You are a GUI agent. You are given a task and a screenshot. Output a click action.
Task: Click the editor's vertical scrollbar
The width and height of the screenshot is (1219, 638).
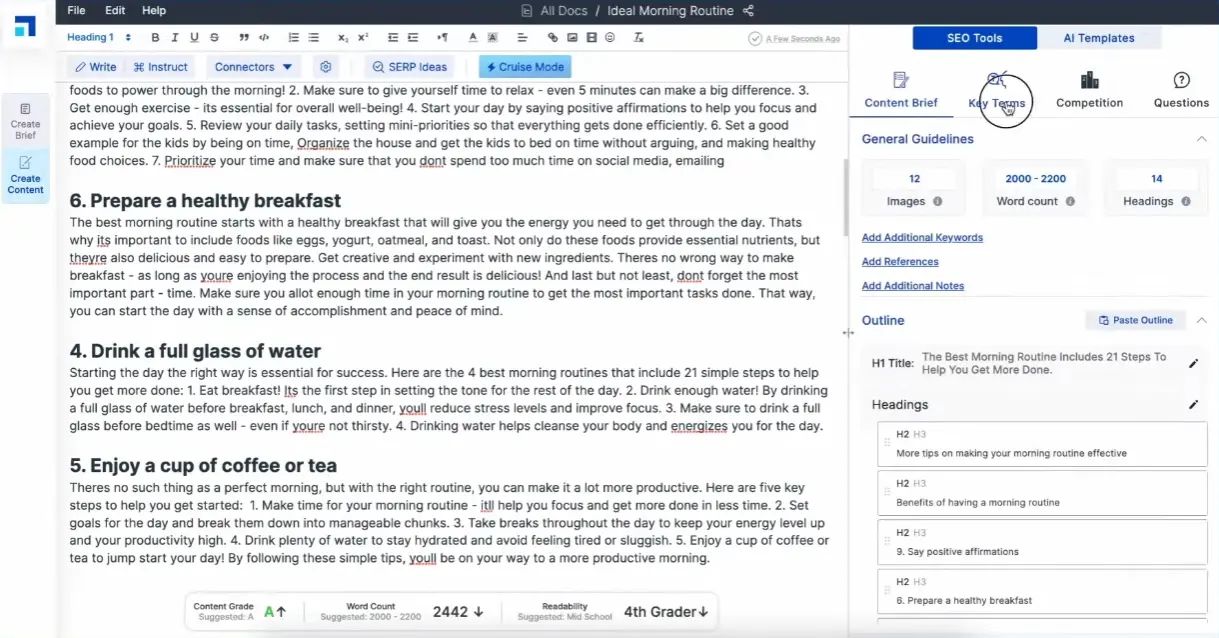coord(846,196)
